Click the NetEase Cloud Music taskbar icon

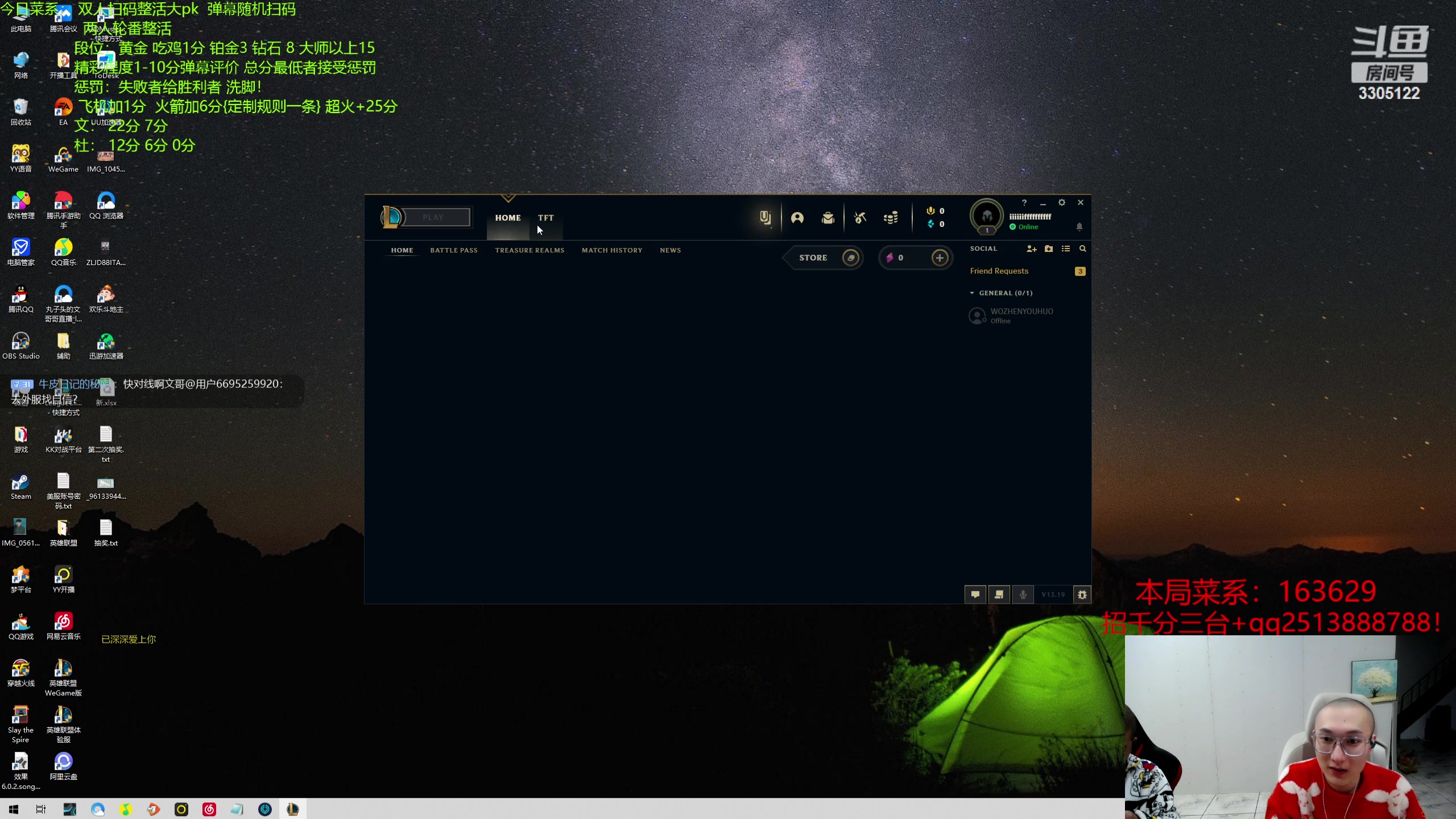point(209,809)
